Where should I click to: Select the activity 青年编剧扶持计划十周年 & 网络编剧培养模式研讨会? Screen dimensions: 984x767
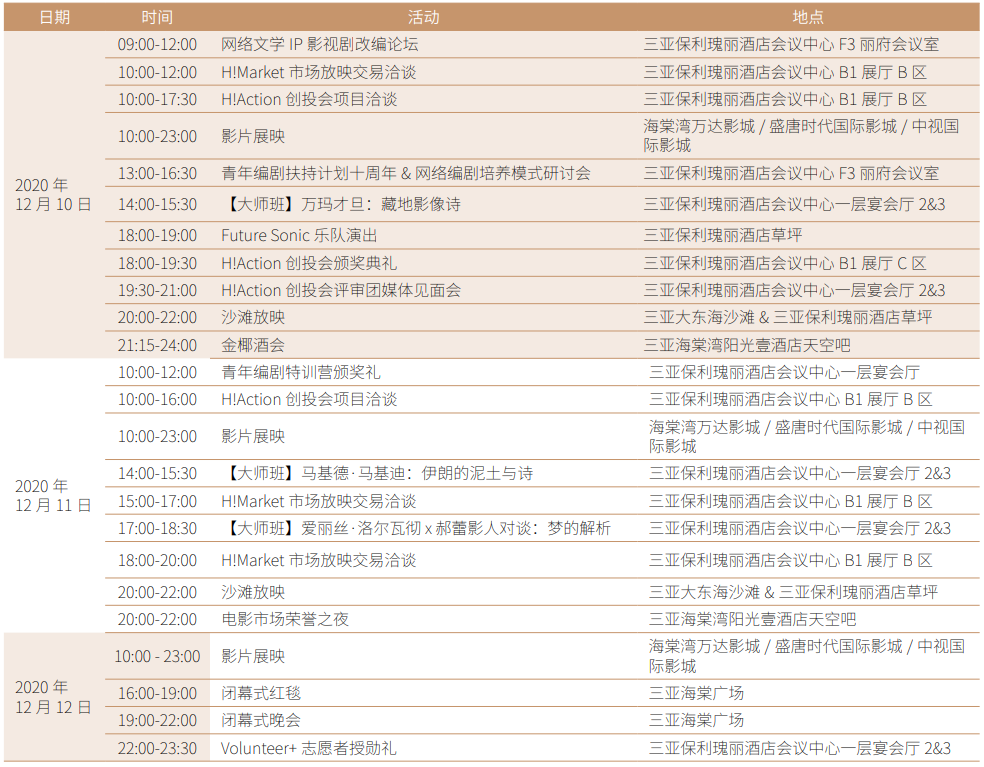406,173
